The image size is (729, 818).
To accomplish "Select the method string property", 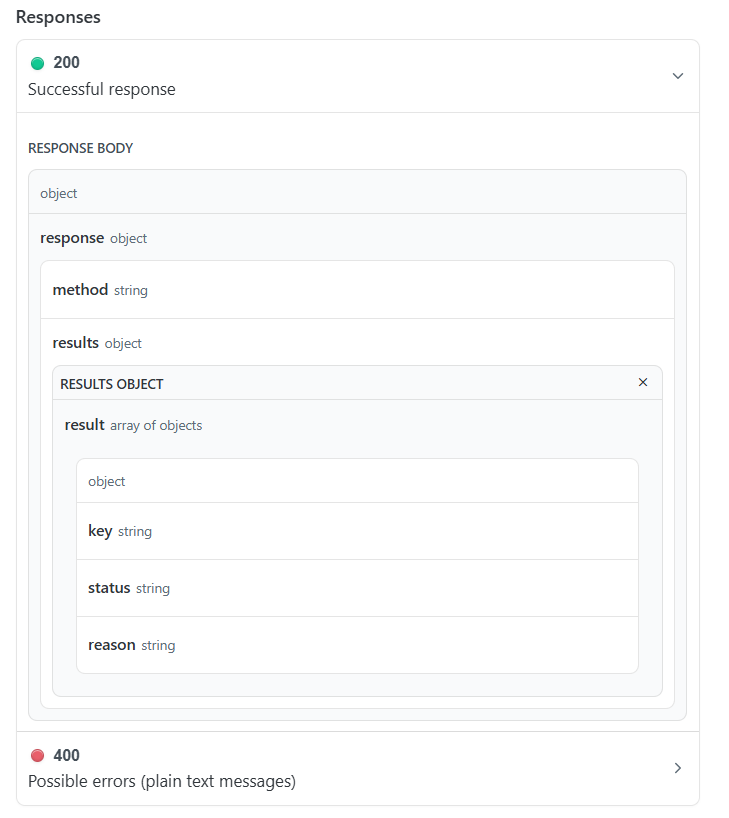I will [x=357, y=290].
